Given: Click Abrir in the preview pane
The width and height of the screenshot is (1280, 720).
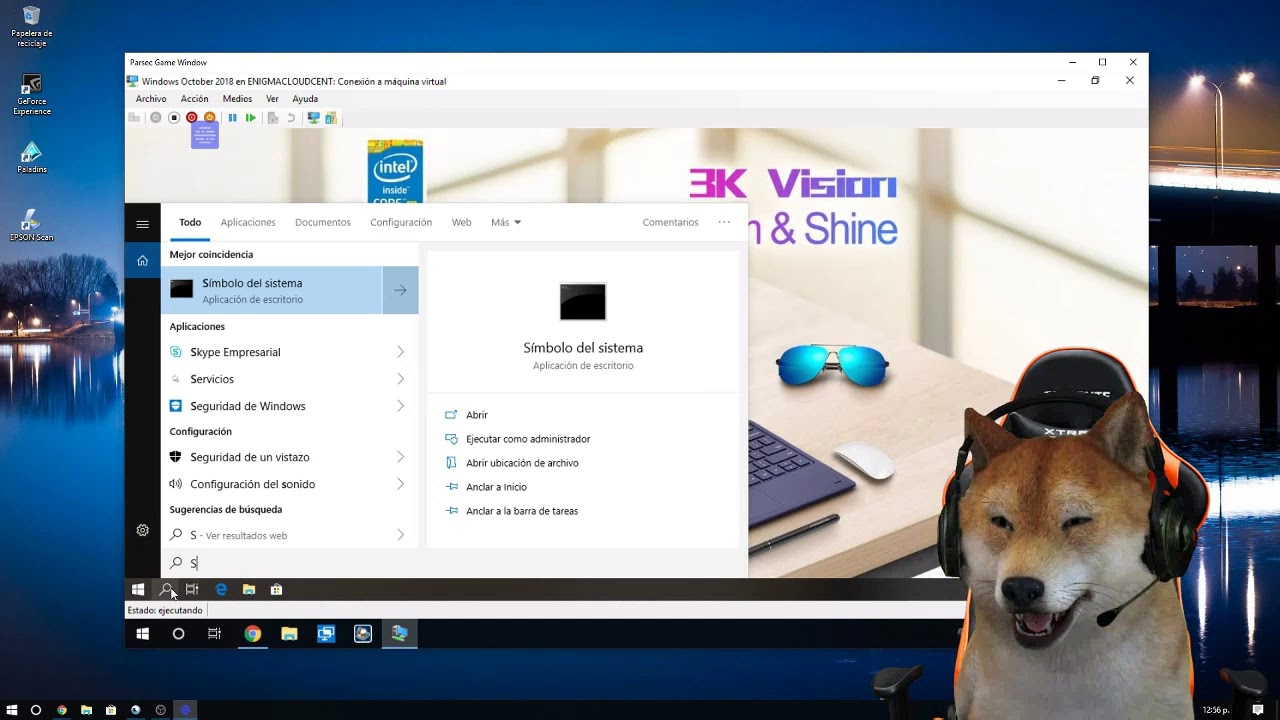Looking at the screenshot, I should [x=477, y=415].
